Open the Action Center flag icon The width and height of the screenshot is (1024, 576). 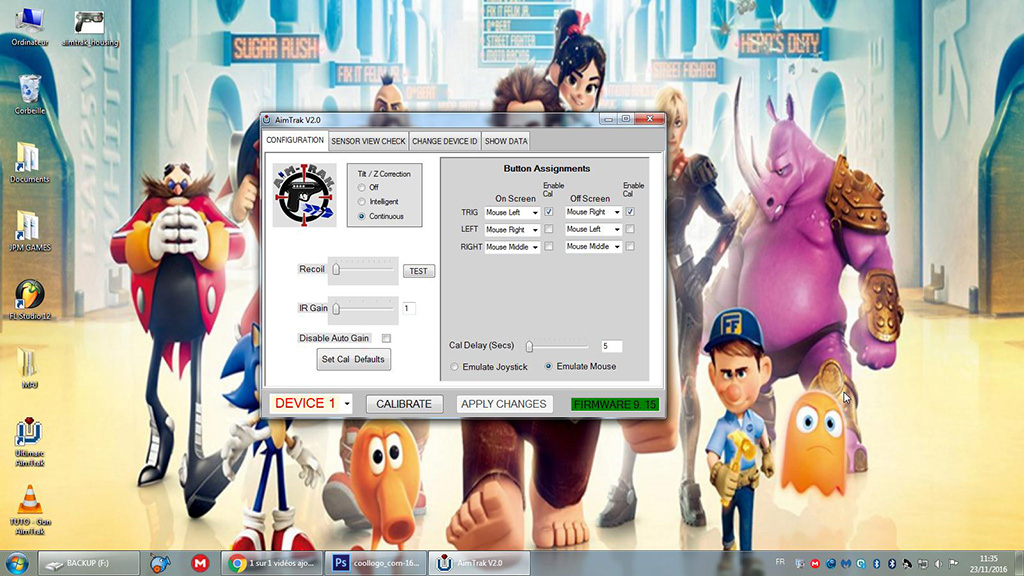point(953,563)
